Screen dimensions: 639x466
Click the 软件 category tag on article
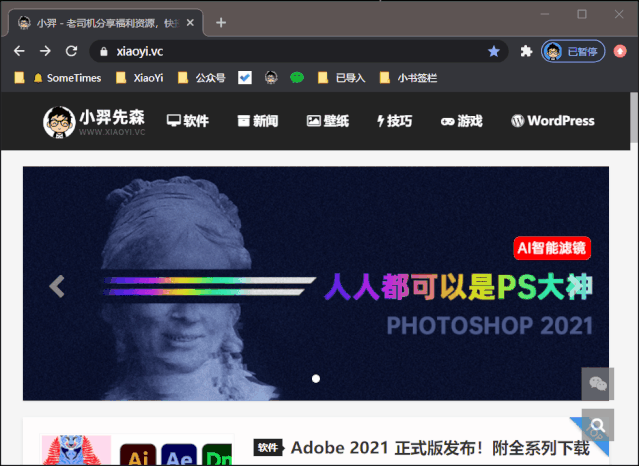pos(268,448)
